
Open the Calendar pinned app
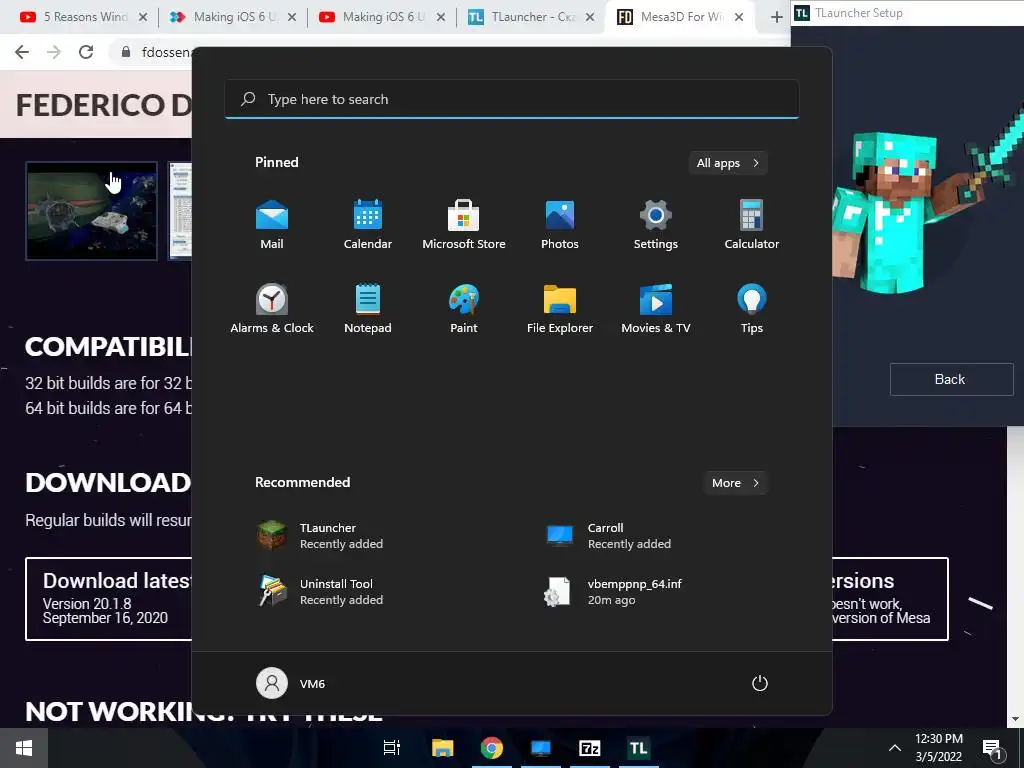point(368,224)
